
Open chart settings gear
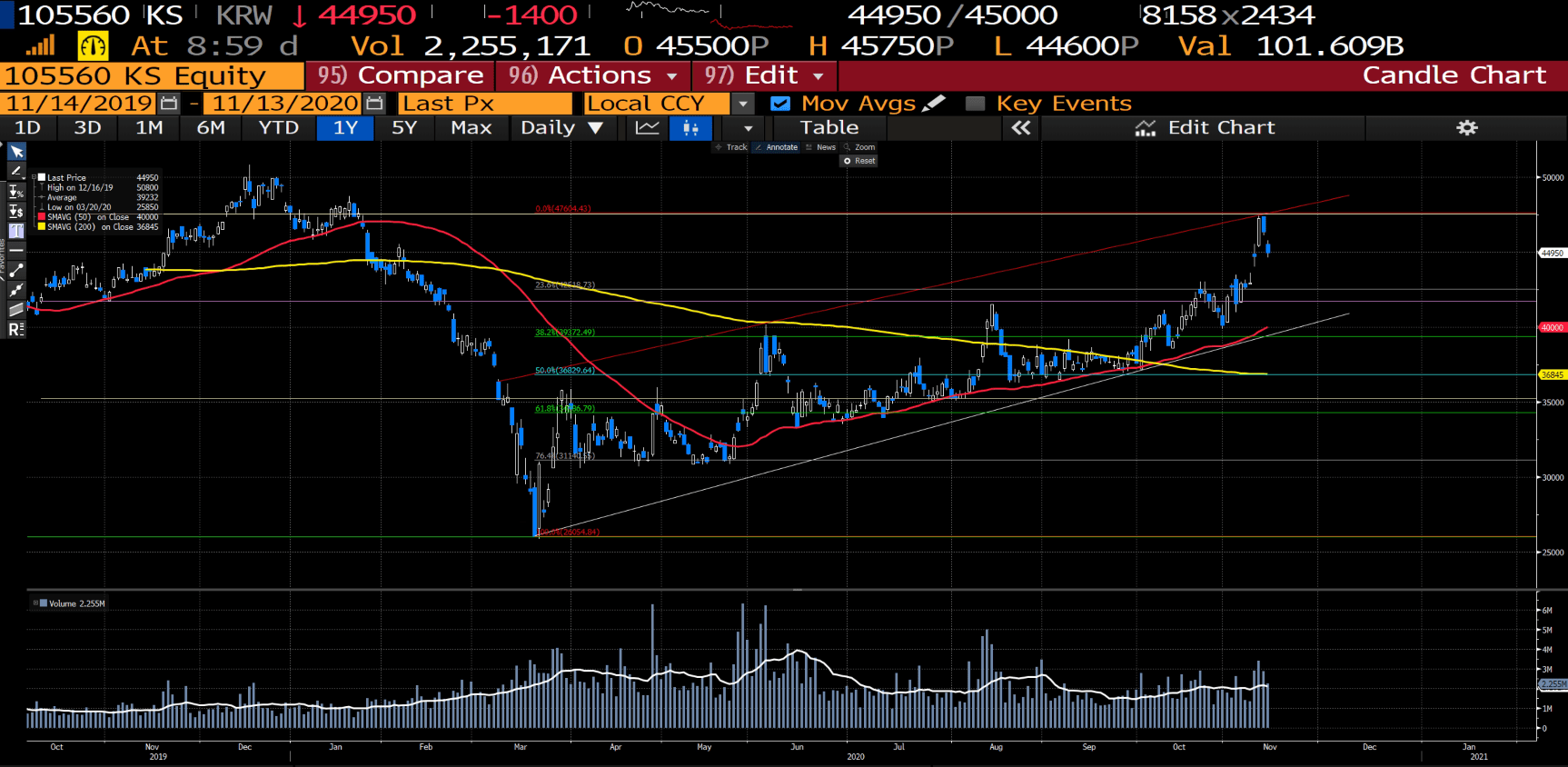point(1467,128)
